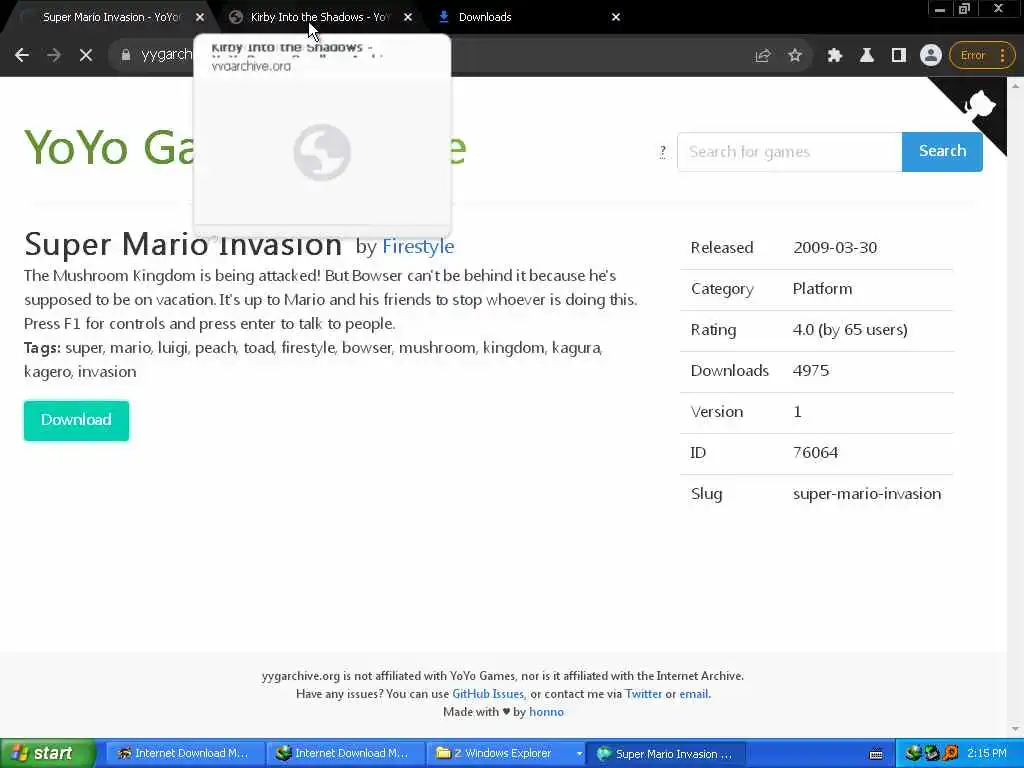Switch to the Downloads tab
Image resolution: width=1024 pixels, height=768 pixels.
tap(485, 17)
